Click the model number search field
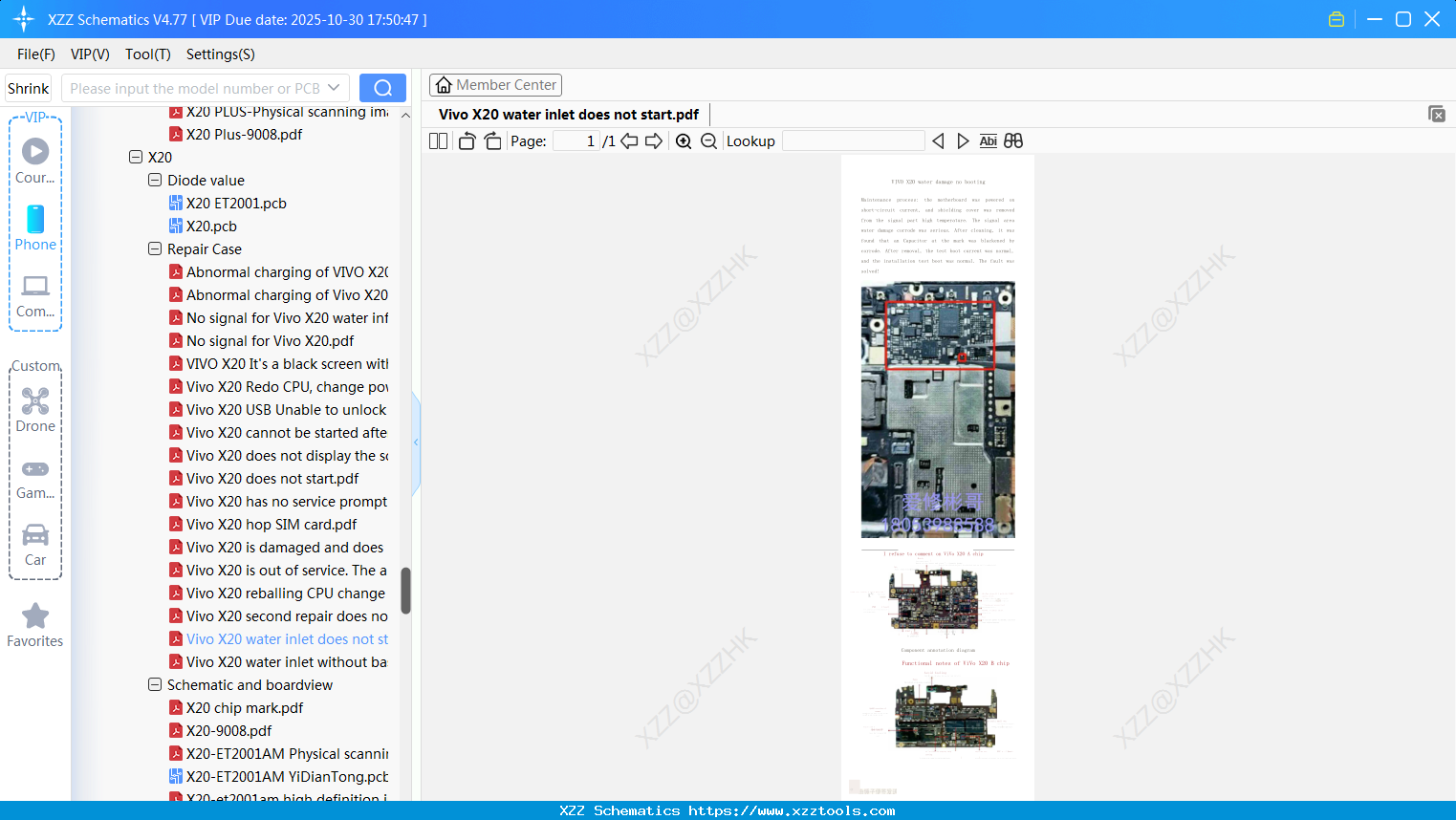This screenshot has width=1456, height=820. tap(195, 88)
